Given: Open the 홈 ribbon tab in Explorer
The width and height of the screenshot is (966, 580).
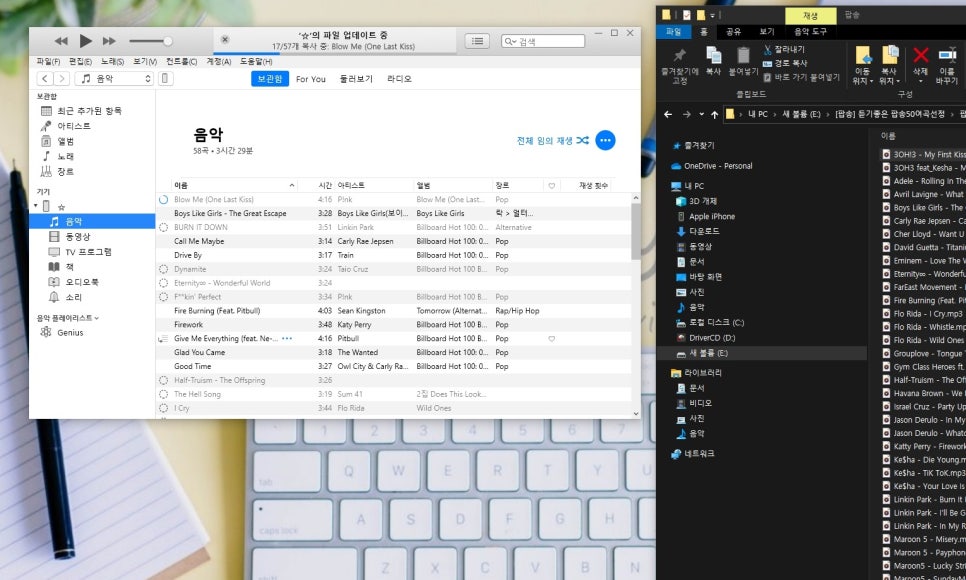Looking at the screenshot, I should 704,31.
